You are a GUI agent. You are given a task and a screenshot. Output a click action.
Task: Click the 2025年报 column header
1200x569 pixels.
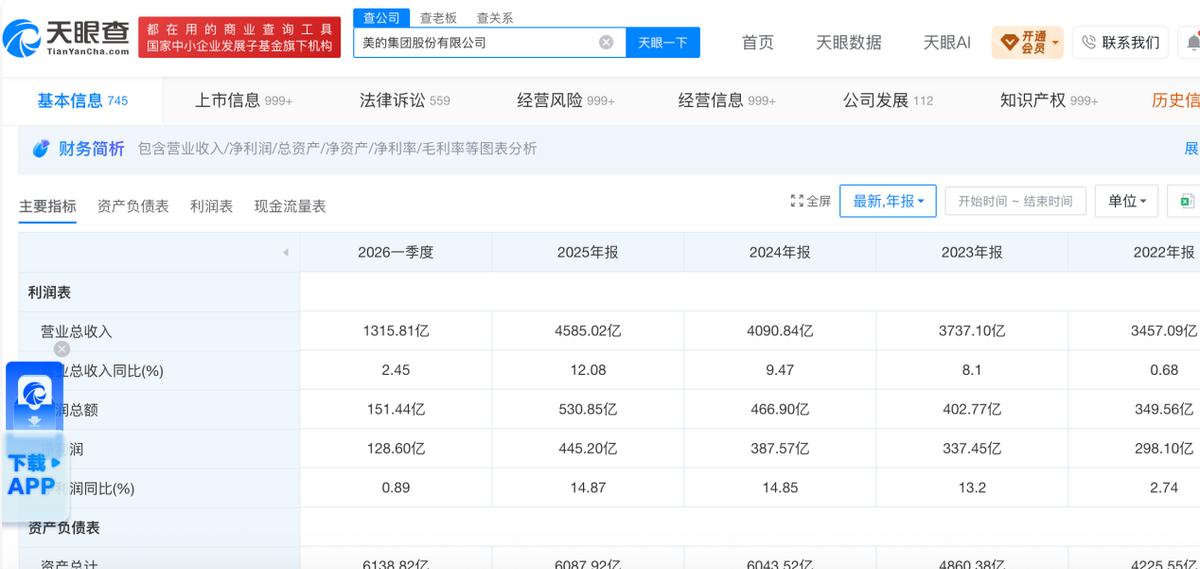588,252
